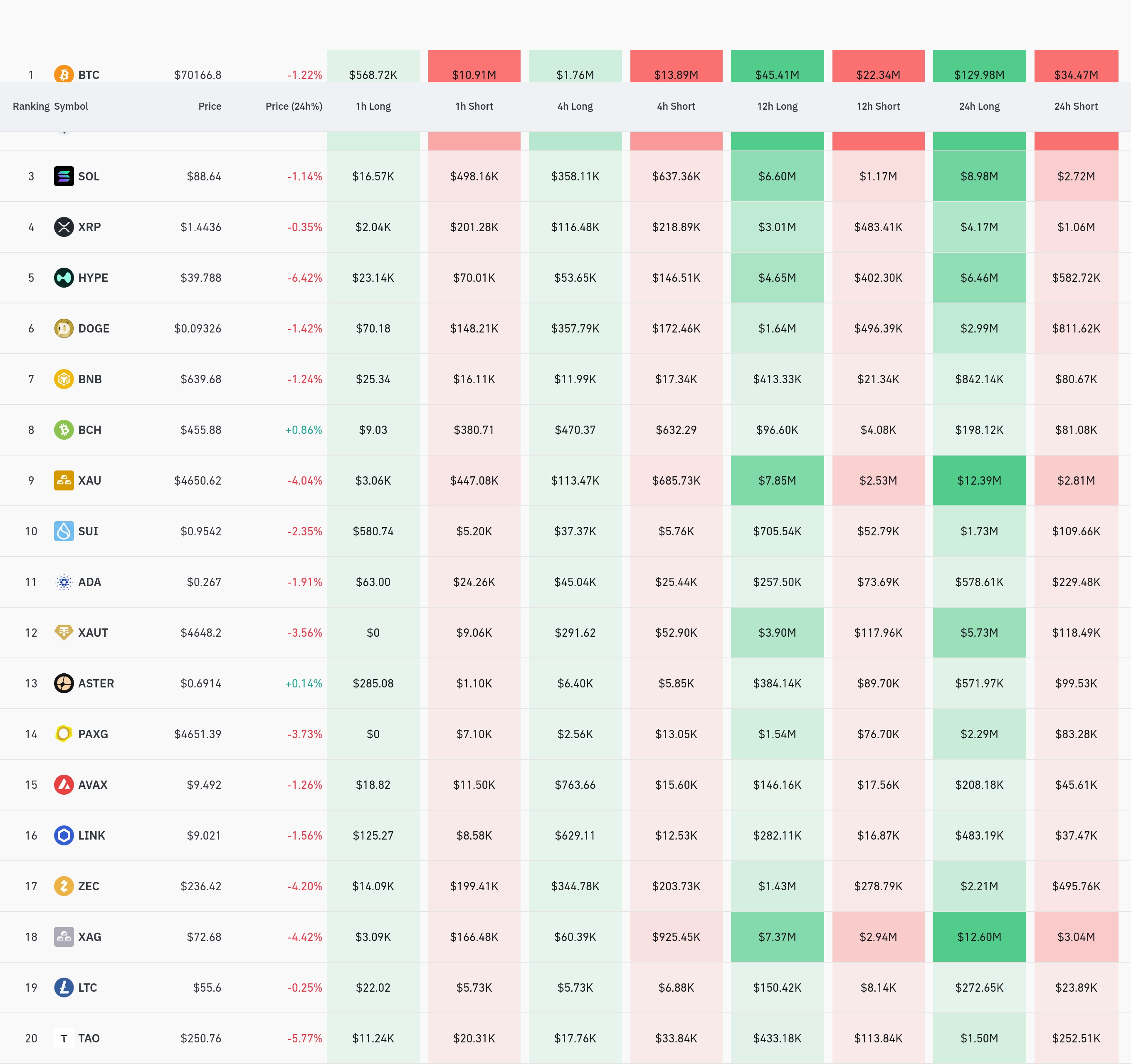Click XAG 24h Long $12.60M cell

pos(979,937)
